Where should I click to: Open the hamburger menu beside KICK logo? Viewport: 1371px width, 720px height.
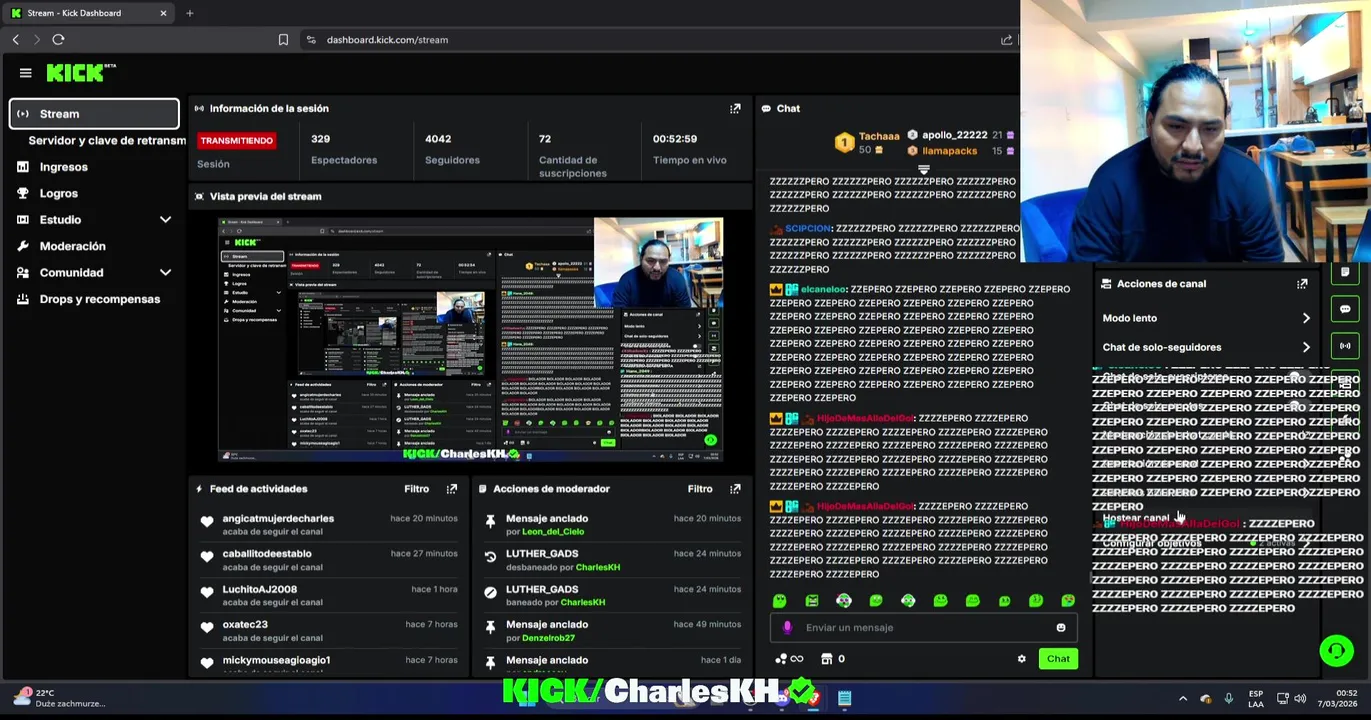[25, 73]
